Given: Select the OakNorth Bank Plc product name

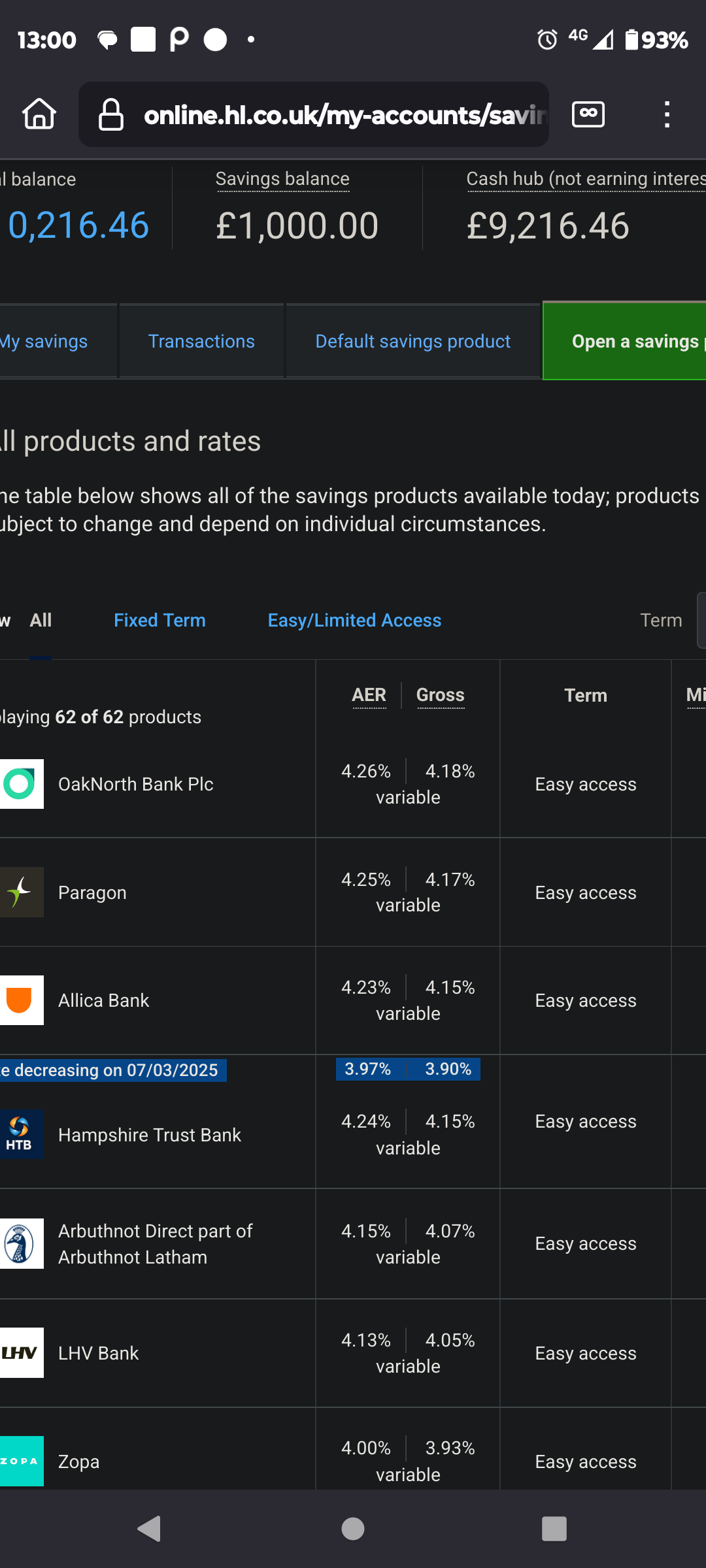Looking at the screenshot, I should 136,784.
